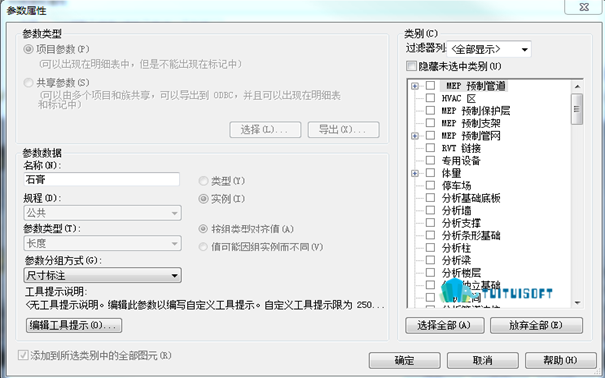
Task: Check the HVAC 区 category box
Action: [x=430, y=98]
